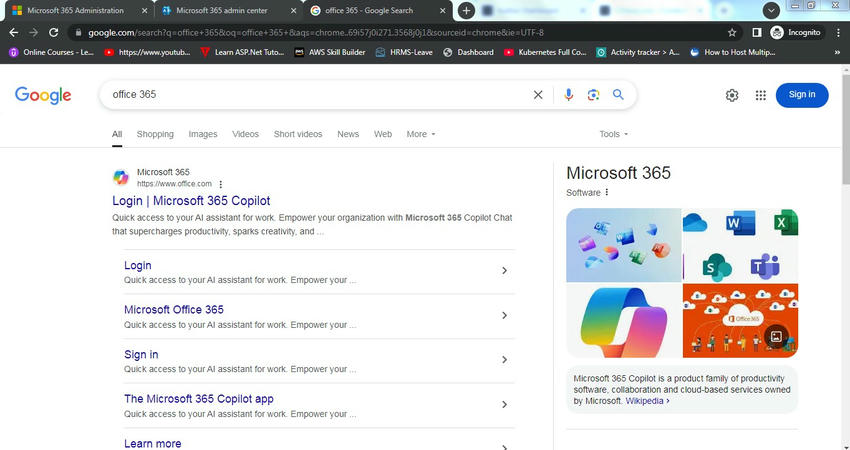Open a new browser tab
Screen dimensions: 850x450
tap(466, 10)
